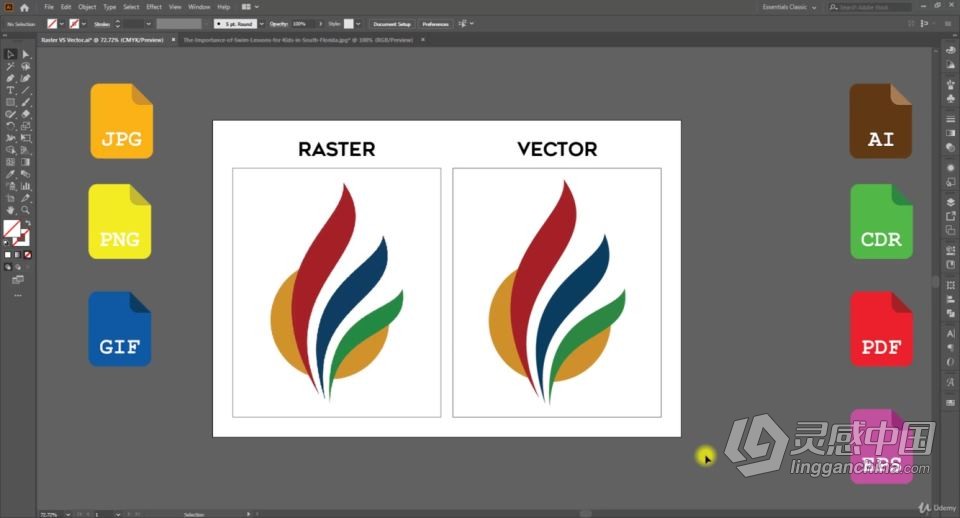This screenshot has height=518, width=960.
Task: Click the Opacity value field
Action: tap(302, 24)
